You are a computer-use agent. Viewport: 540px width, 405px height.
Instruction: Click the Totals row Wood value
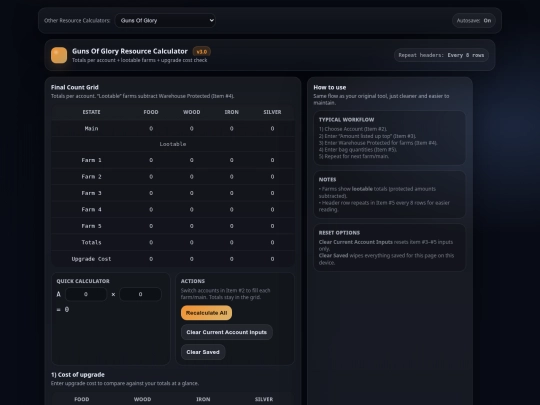click(191, 242)
